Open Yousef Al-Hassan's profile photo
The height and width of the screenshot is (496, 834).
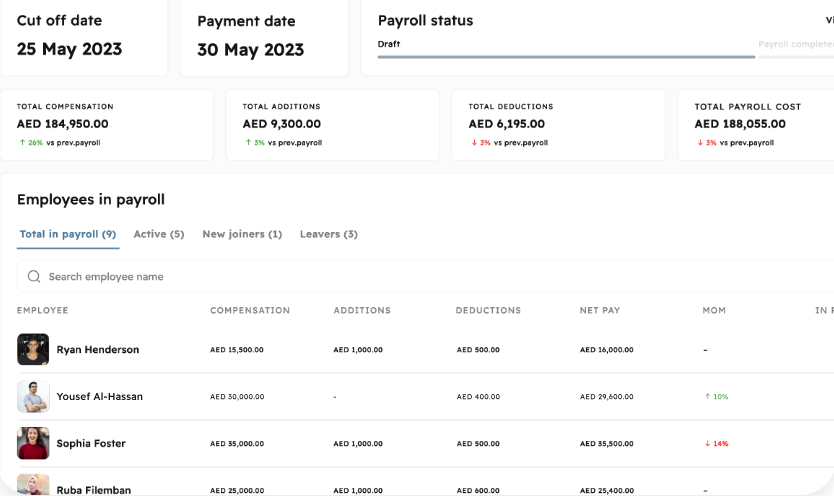33,396
